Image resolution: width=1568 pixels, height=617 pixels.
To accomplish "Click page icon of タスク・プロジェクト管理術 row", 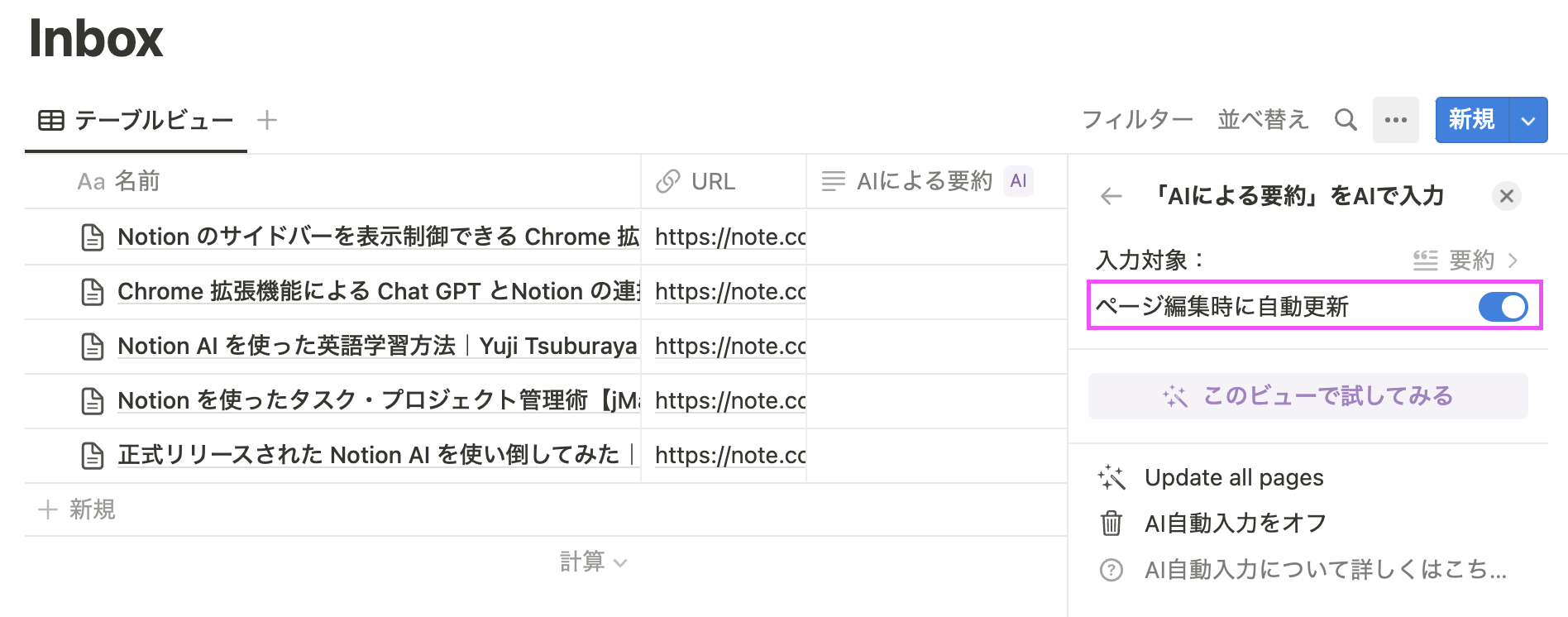I will [93, 401].
